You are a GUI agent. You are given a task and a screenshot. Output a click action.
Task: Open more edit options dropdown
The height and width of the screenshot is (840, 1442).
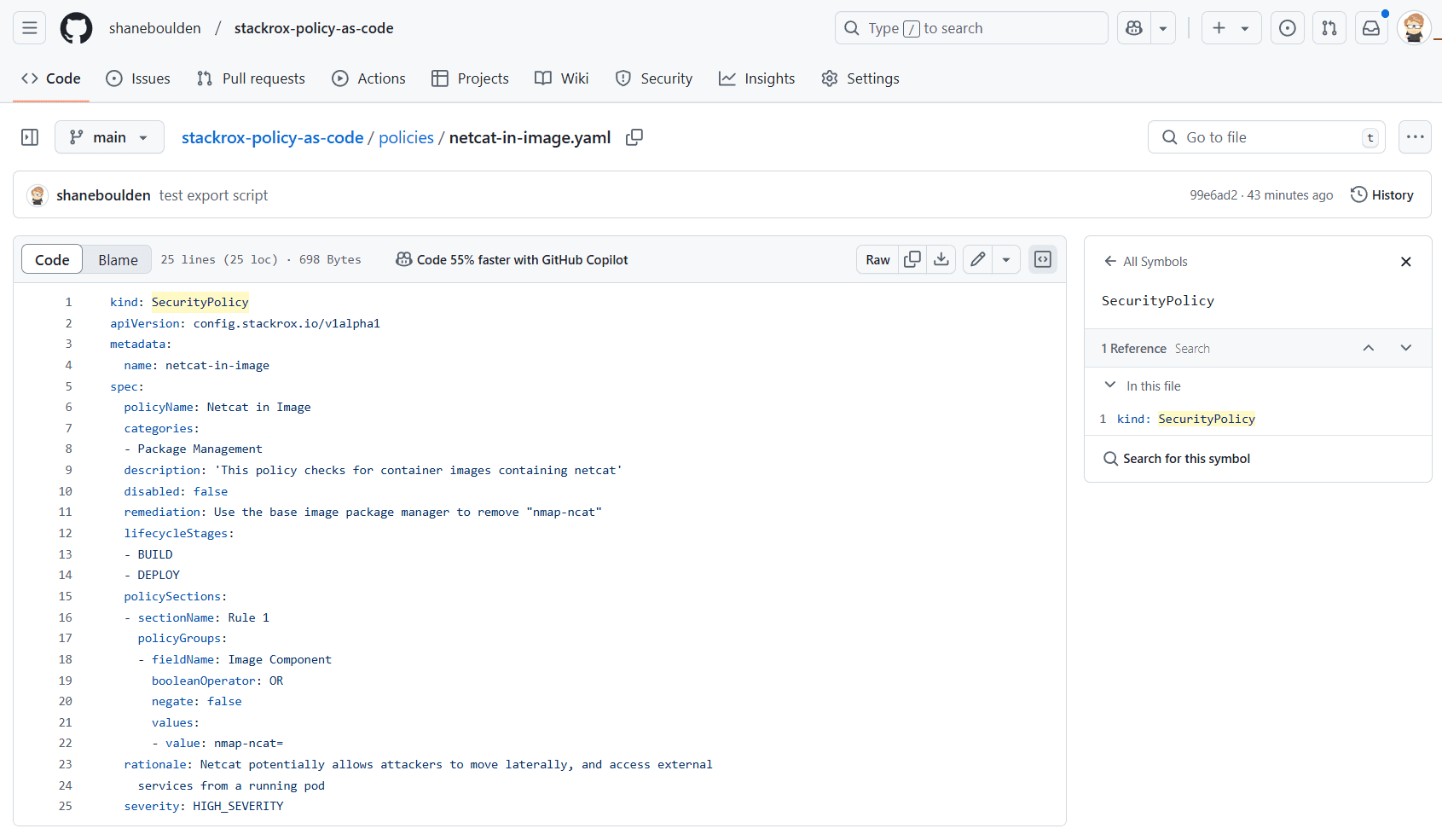click(x=1006, y=260)
